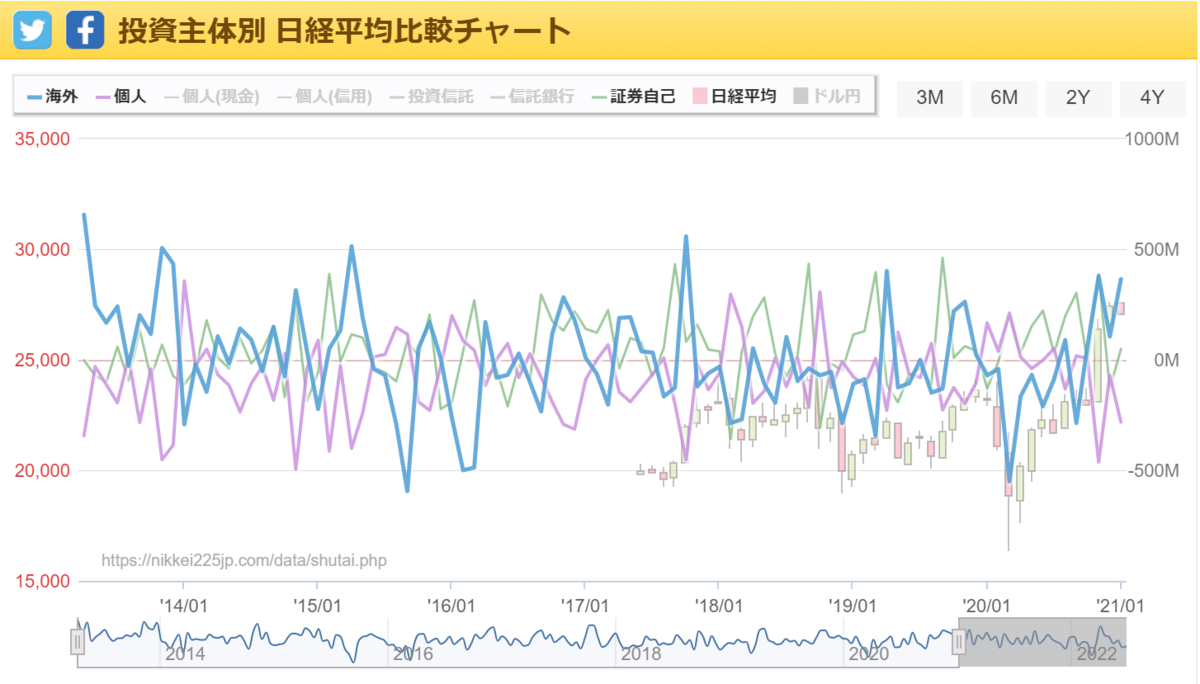
Task: Click the '14/01 x-axis label
Action: point(184,605)
